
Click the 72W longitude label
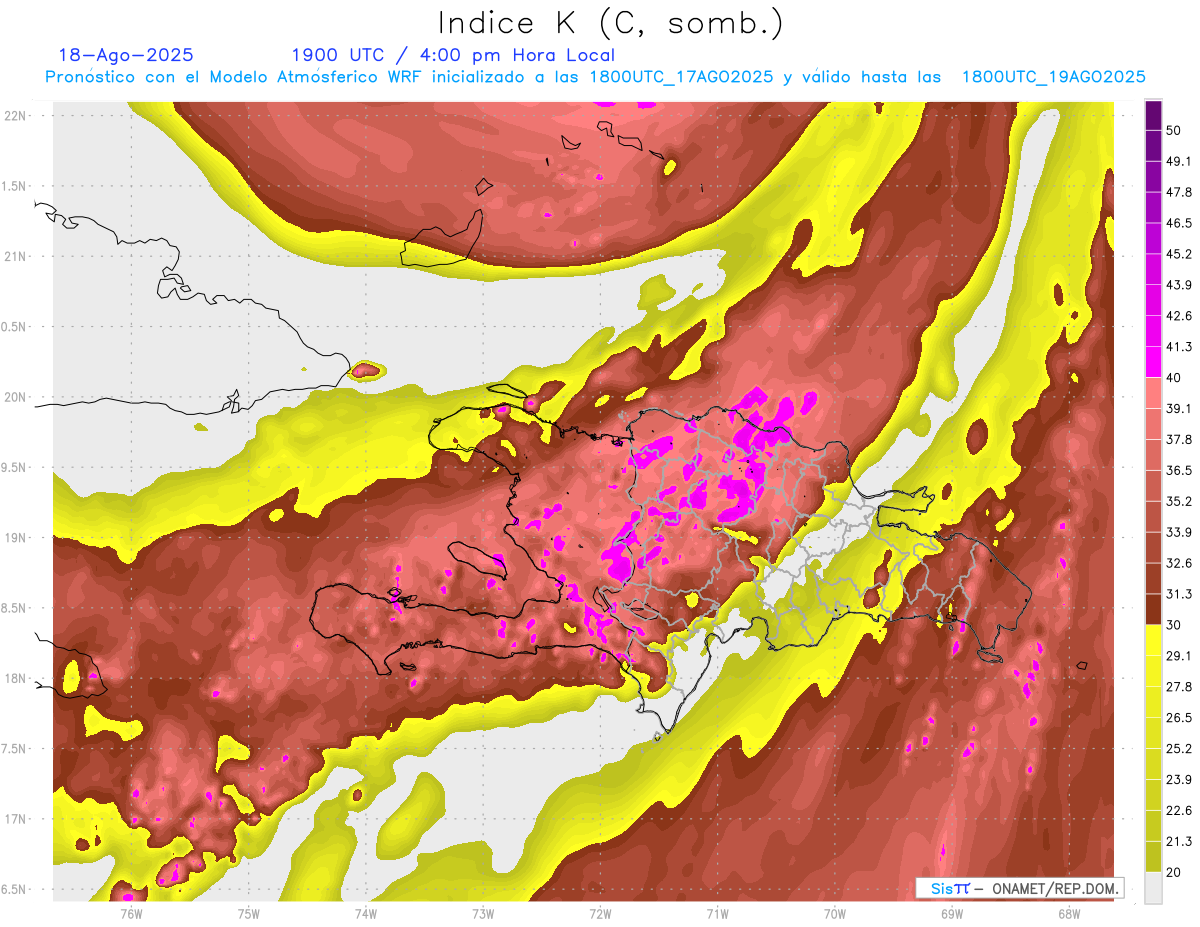[x=600, y=913]
